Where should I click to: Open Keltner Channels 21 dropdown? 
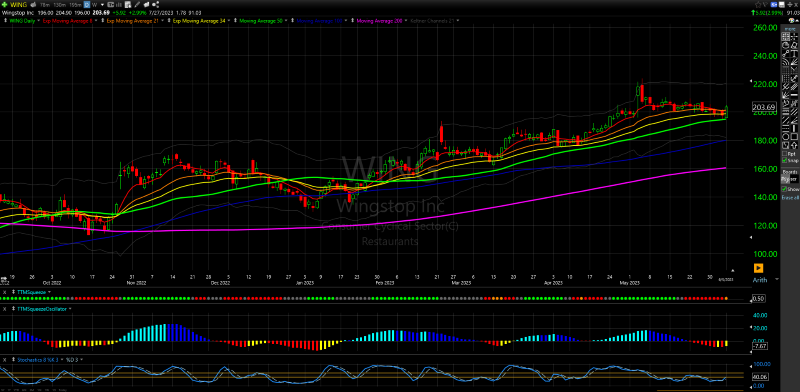[458, 21]
